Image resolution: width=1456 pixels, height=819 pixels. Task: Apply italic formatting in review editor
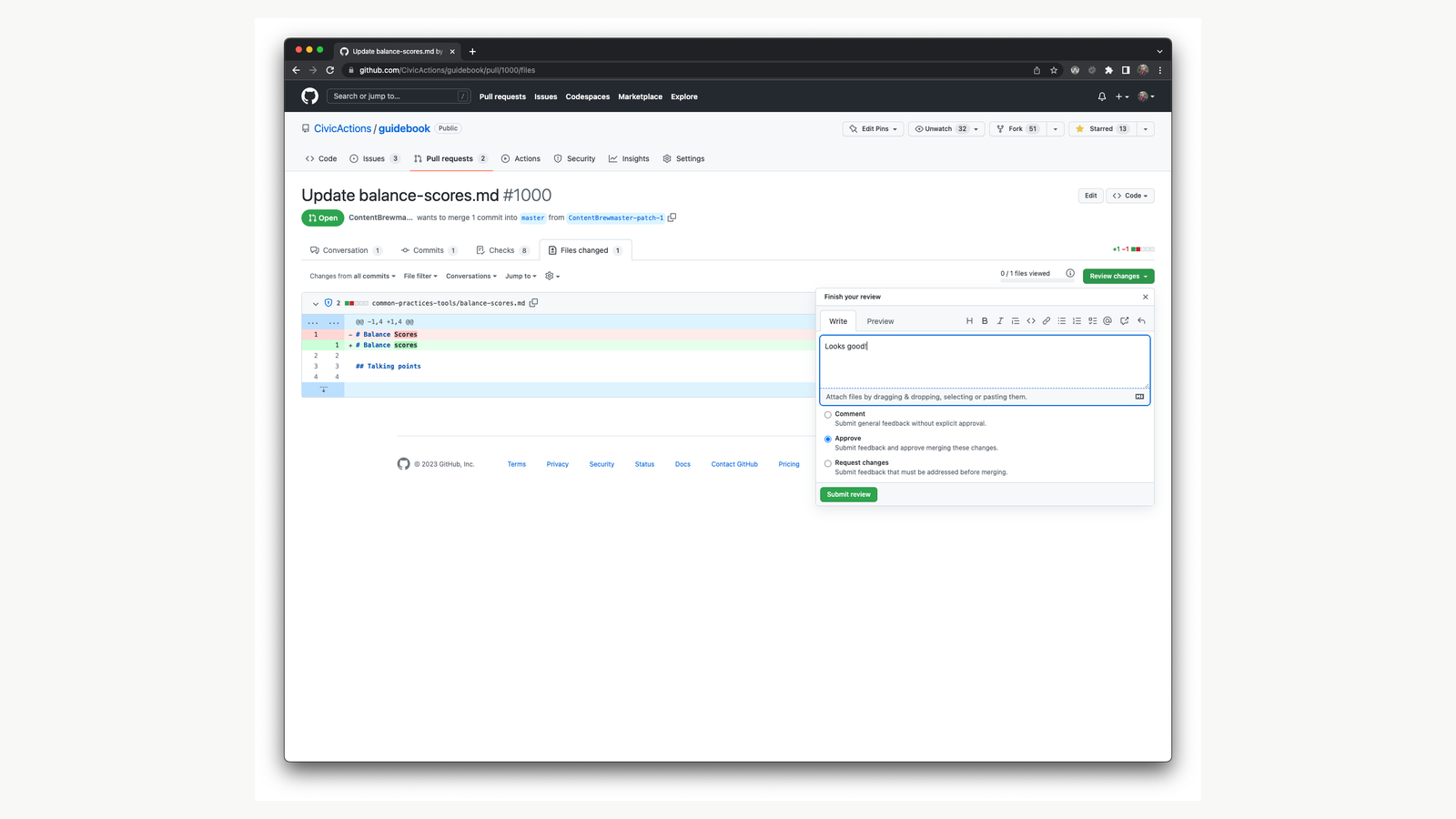click(1000, 321)
